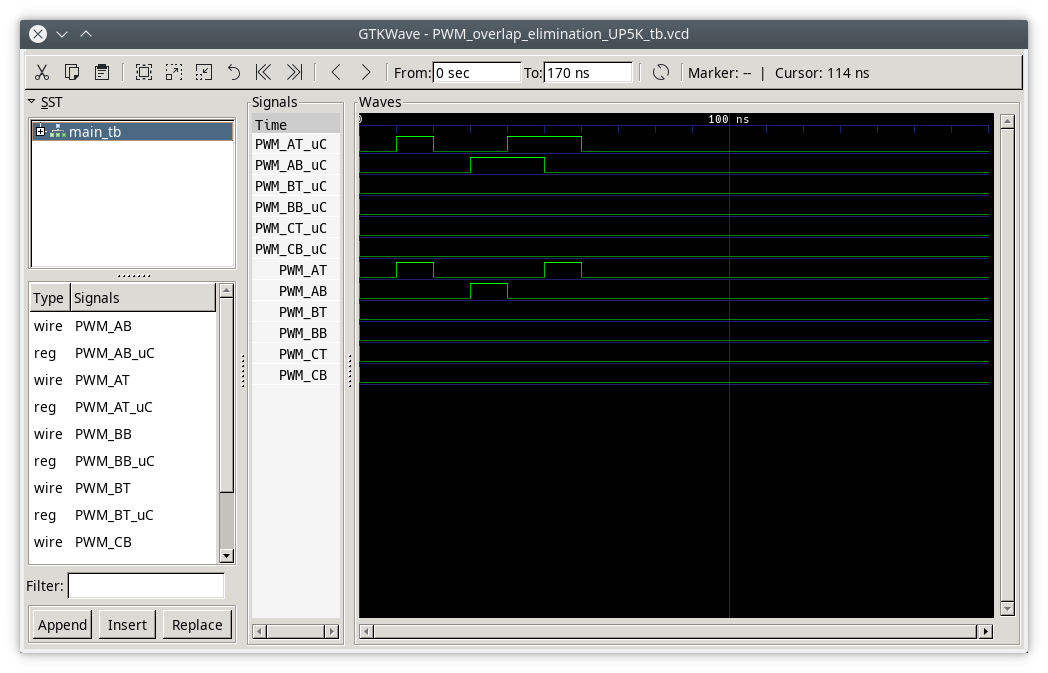Select the main_tb module in SST

pos(132,132)
